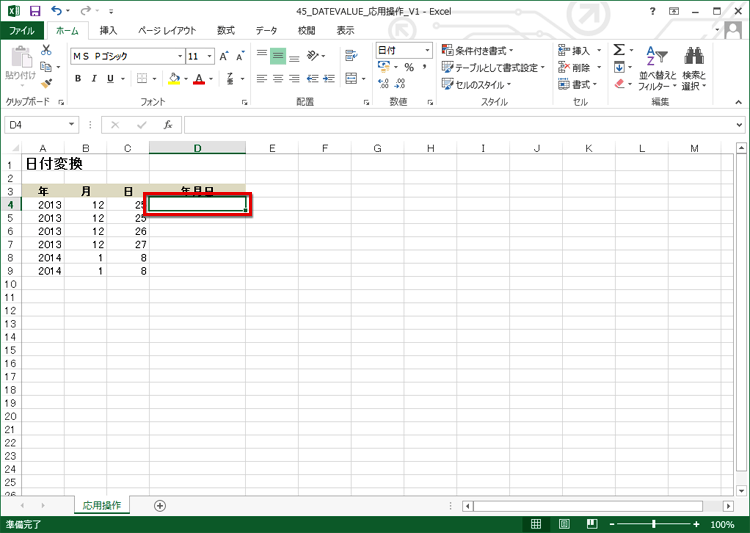The width and height of the screenshot is (750, 533).
Task: Toggle Bottom Align vertical alignment
Action: 294,56
